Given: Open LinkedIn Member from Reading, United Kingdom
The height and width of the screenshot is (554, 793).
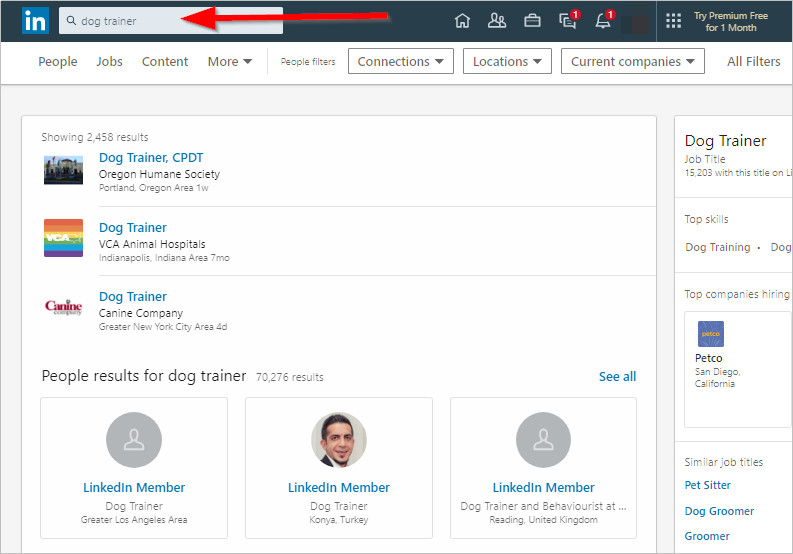Looking at the screenshot, I should coord(544,487).
